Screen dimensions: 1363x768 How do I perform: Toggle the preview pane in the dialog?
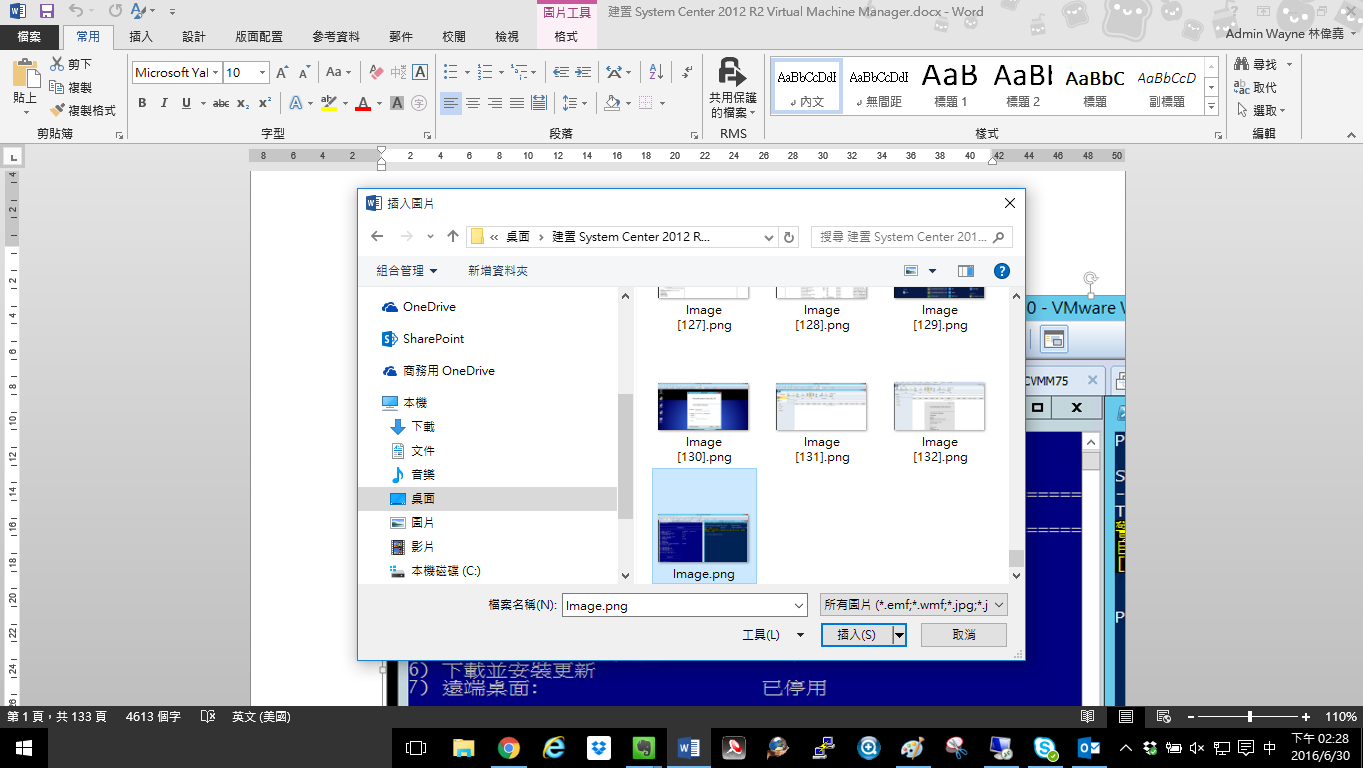pos(965,271)
